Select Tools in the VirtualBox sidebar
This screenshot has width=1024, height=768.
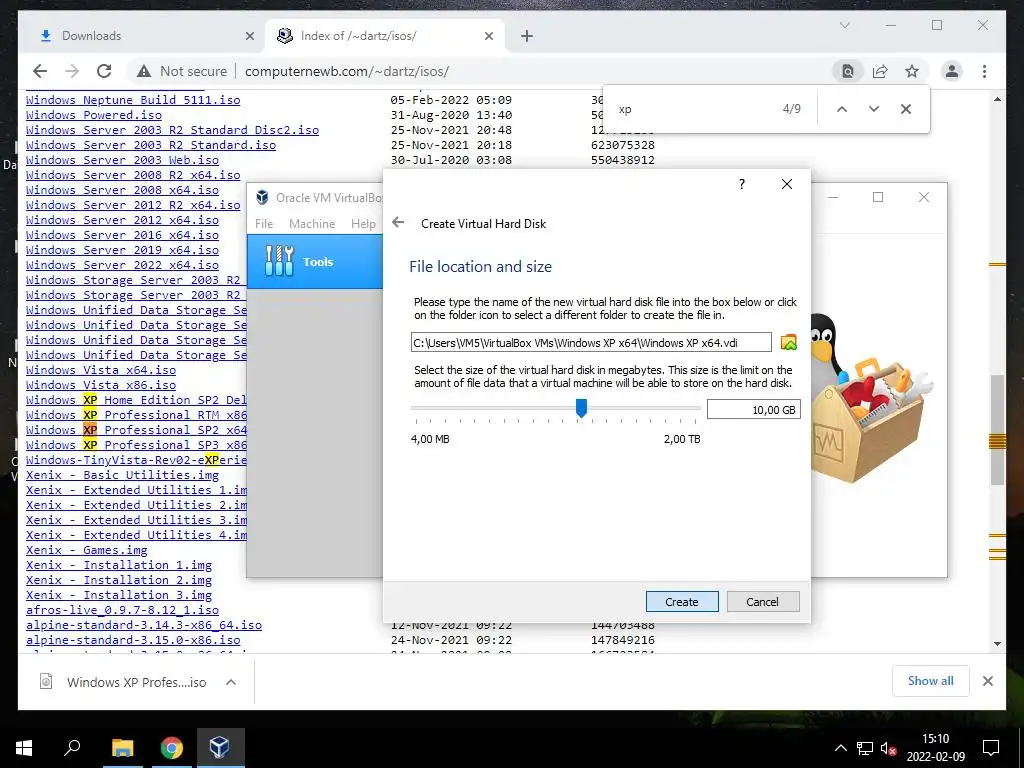(x=315, y=262)
